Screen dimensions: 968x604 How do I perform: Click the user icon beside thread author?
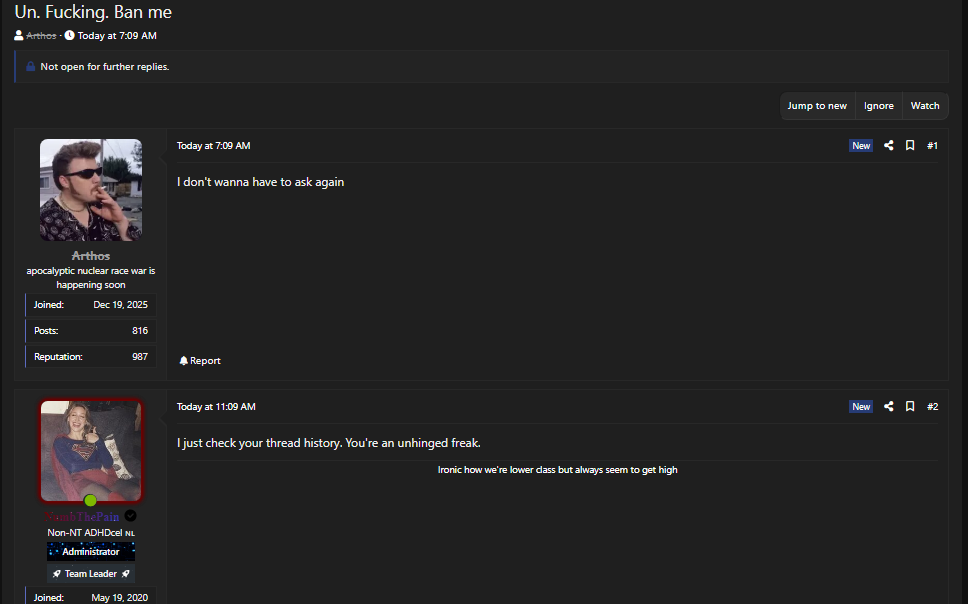click(19, 36)
